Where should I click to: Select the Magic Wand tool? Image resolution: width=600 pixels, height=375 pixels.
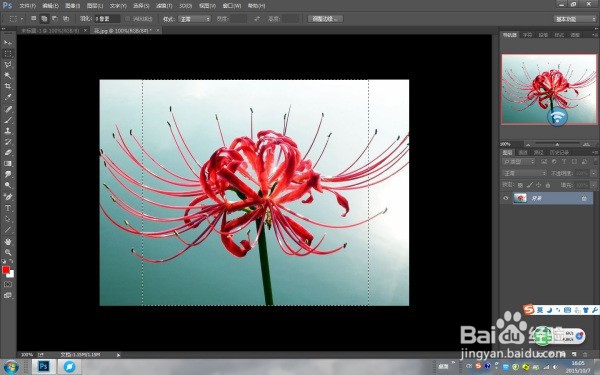point(8,75)
